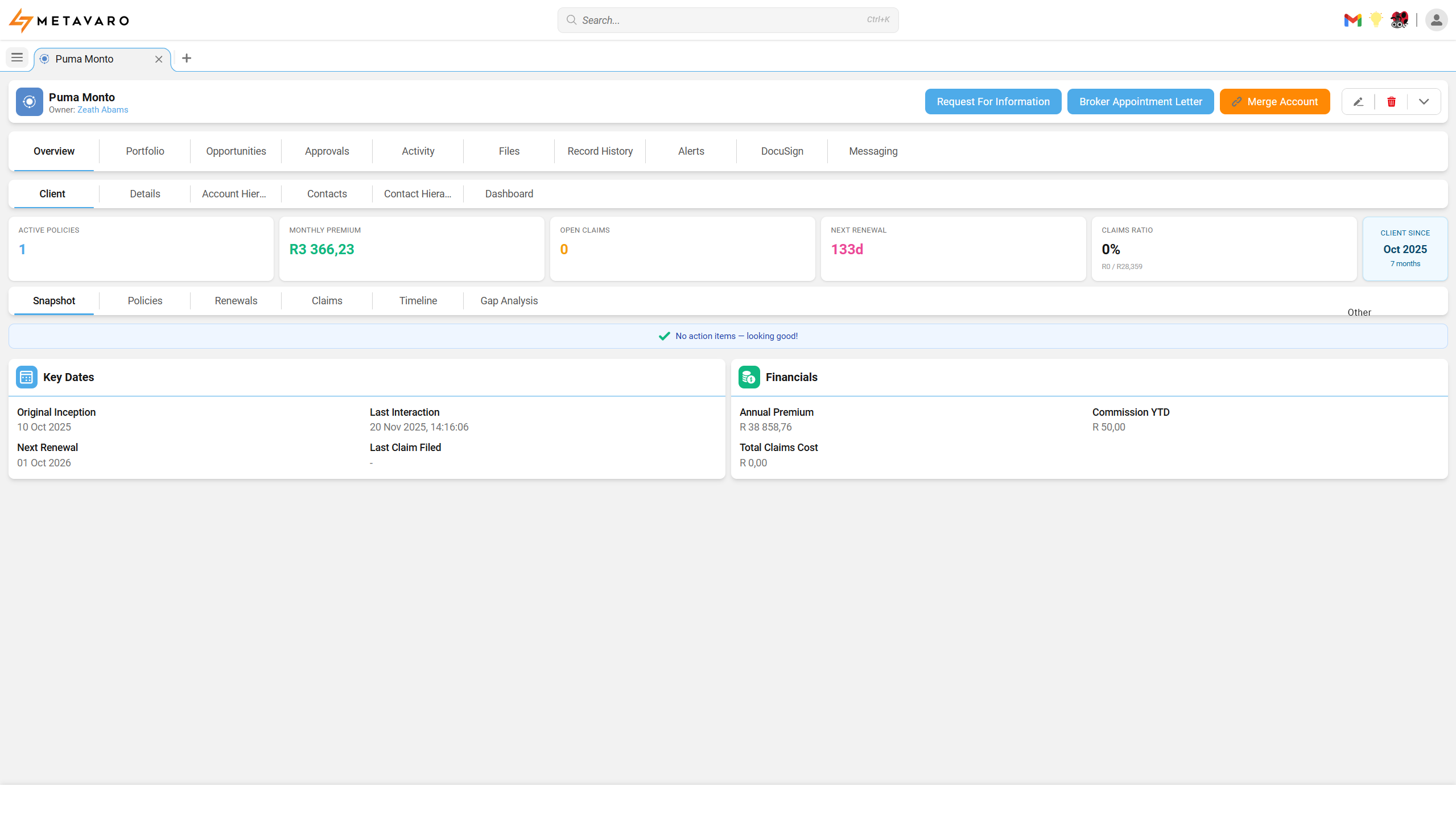The width and height of the screenshot is (1456, 819).
Task: Open owner link Zeath Abams
Action: pos(102,110)
